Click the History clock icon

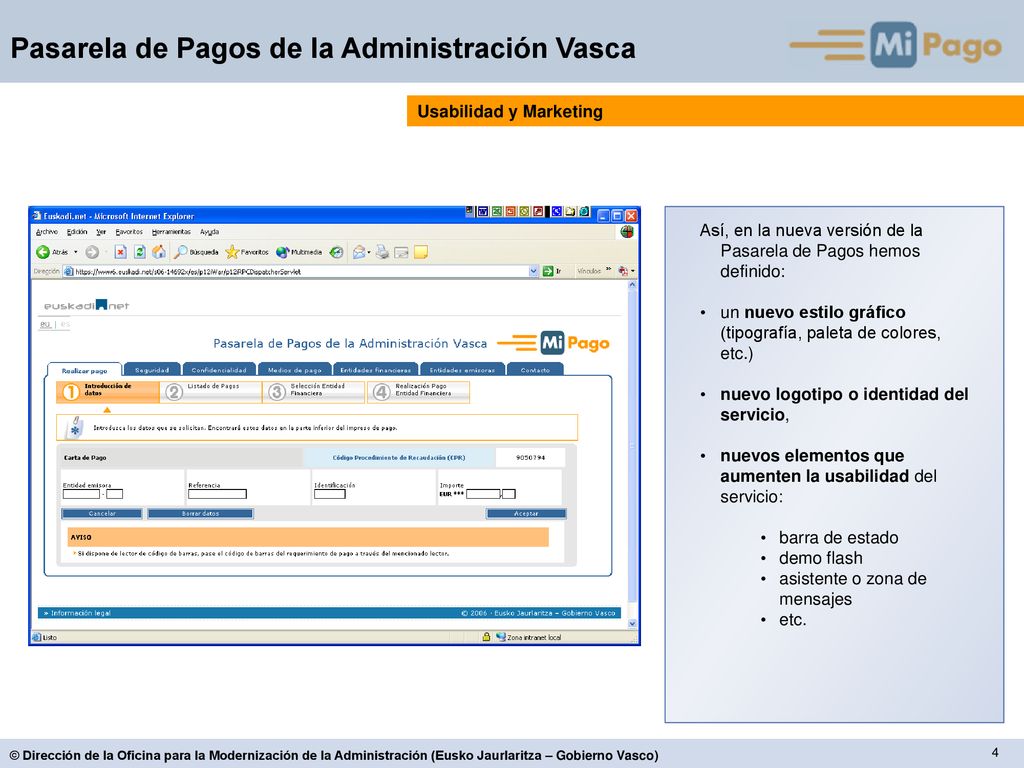(x=336, y=252)
